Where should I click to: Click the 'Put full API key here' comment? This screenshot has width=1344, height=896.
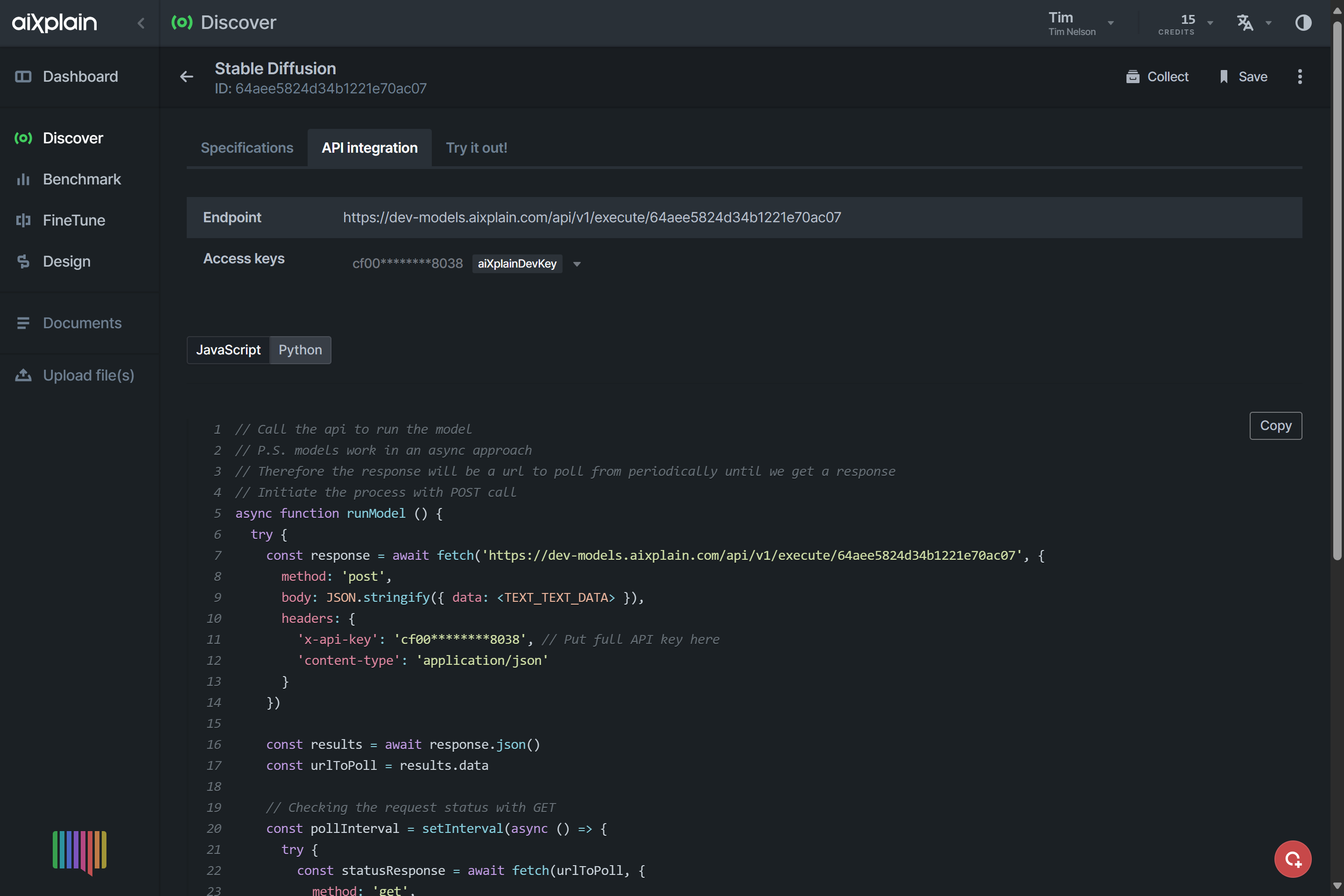click(x=631, y=639)
